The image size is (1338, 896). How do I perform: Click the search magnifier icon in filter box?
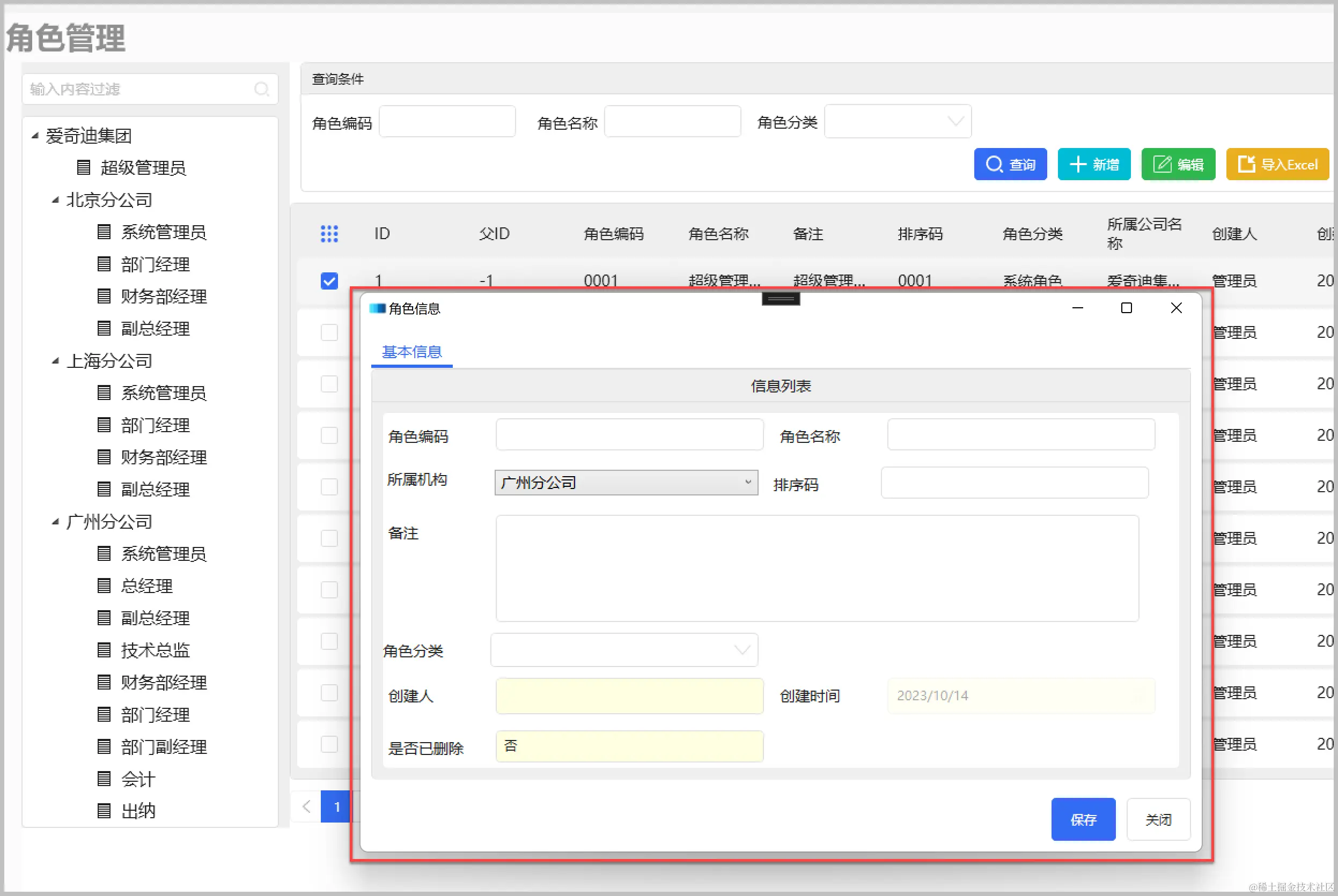pos(262,89)
